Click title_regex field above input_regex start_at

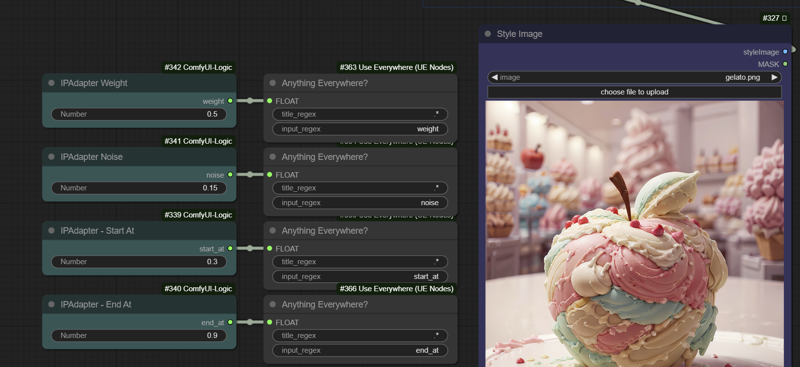[x=360, y=262]
